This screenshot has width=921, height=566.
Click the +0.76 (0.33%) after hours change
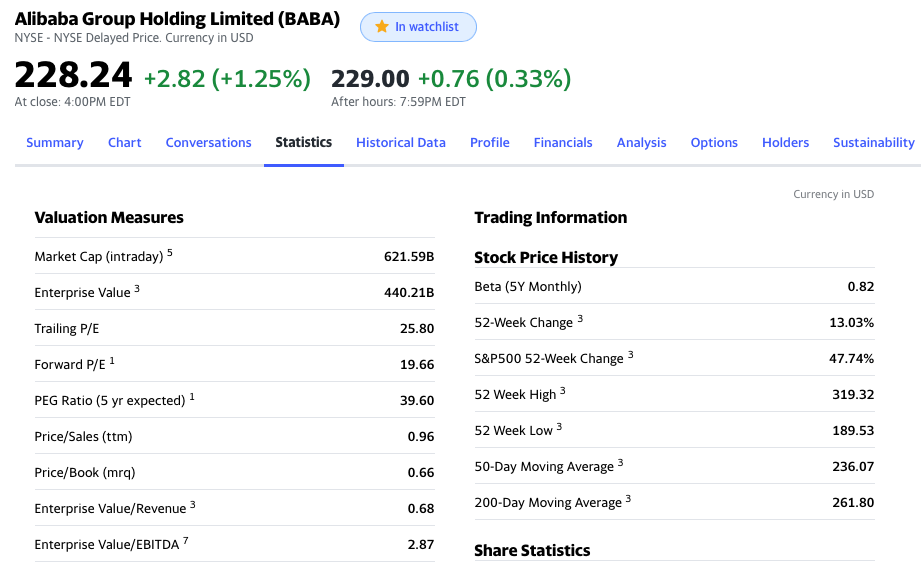pos(494,79)
